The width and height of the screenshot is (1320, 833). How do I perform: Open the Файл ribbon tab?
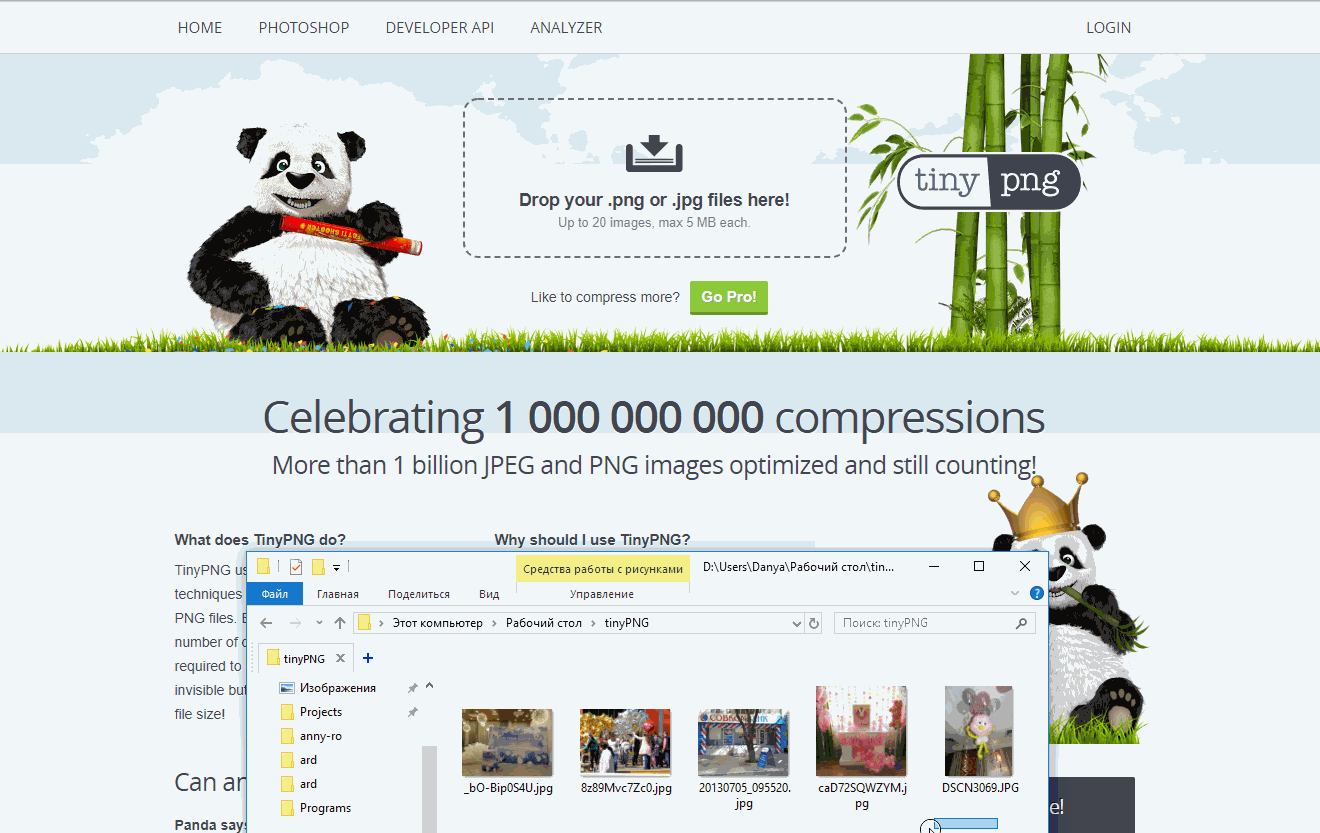pos(275,594)
